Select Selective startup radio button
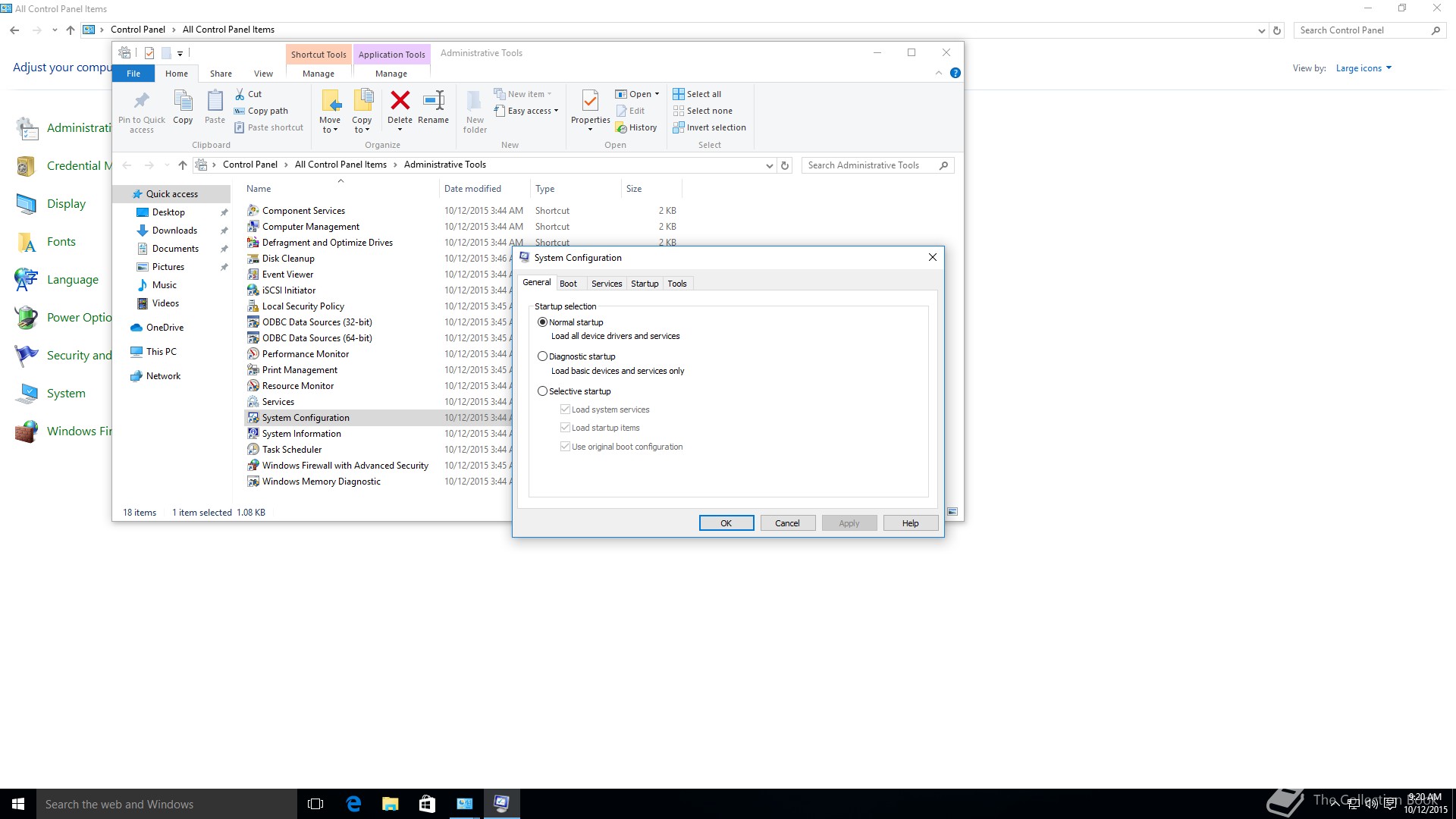The image size is (1456, 819). click(x=542, y=391)
